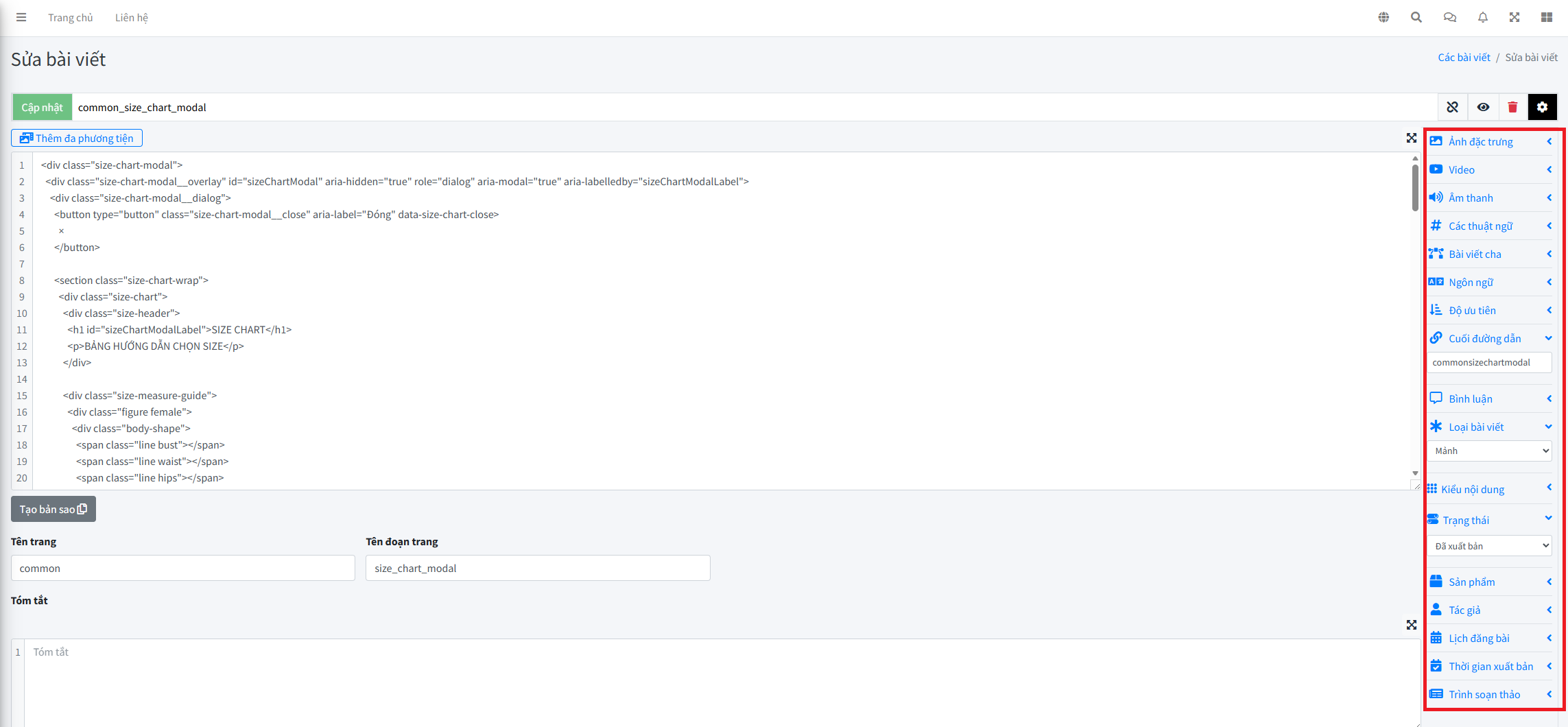Click the hamburger menu icon
This screenshot has height=727, width=1568.
[21, 17]
